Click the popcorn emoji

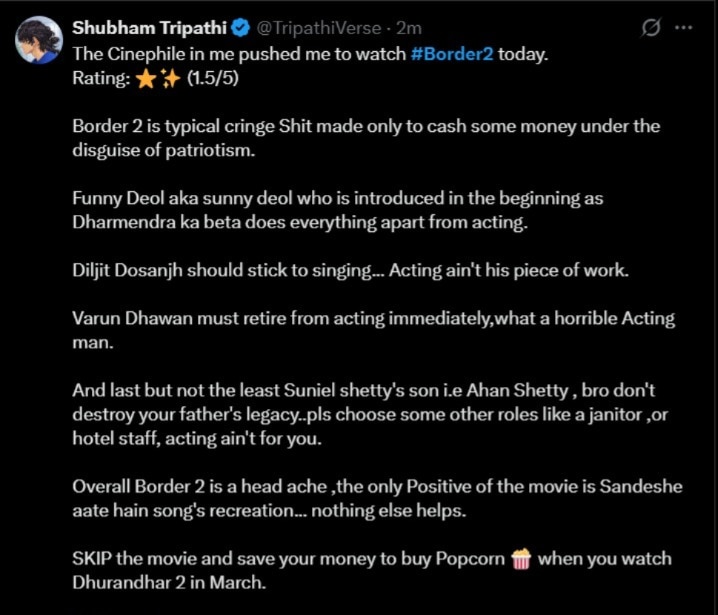point(520,558)
